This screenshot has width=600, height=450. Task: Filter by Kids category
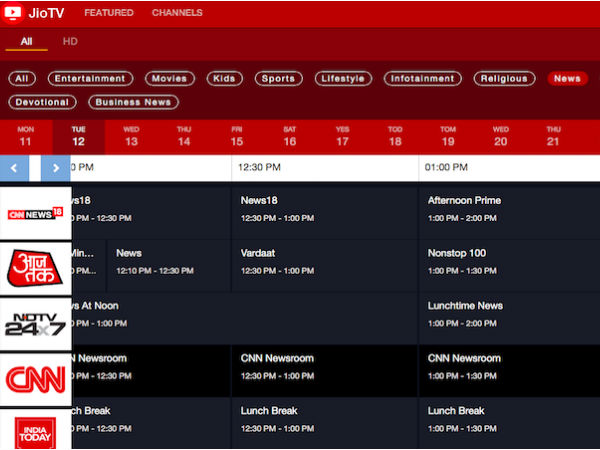225,78
